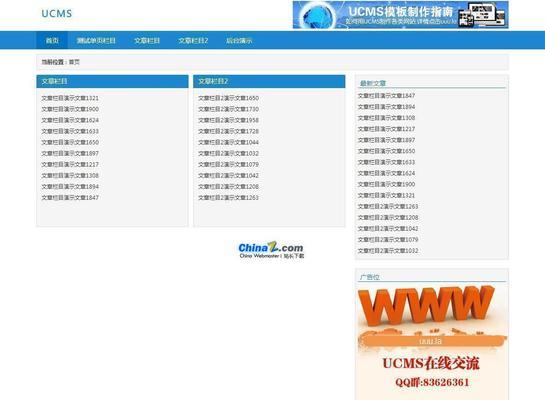The height and width of the screenshot is (400, 545).
Task: Click the UCMS site logo
Action: [x=57, y=14]
